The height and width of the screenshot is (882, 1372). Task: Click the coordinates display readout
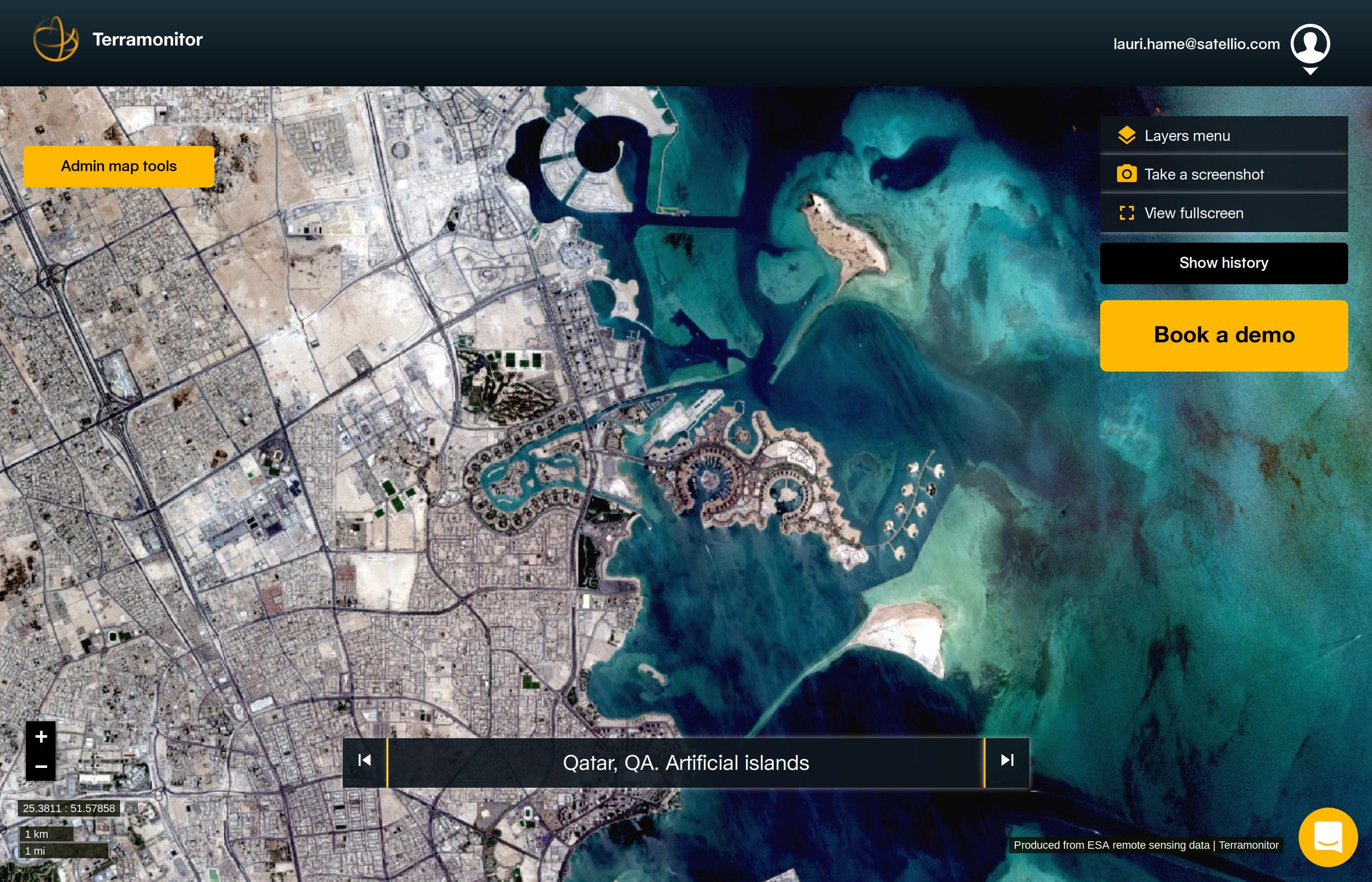point(69,808)
